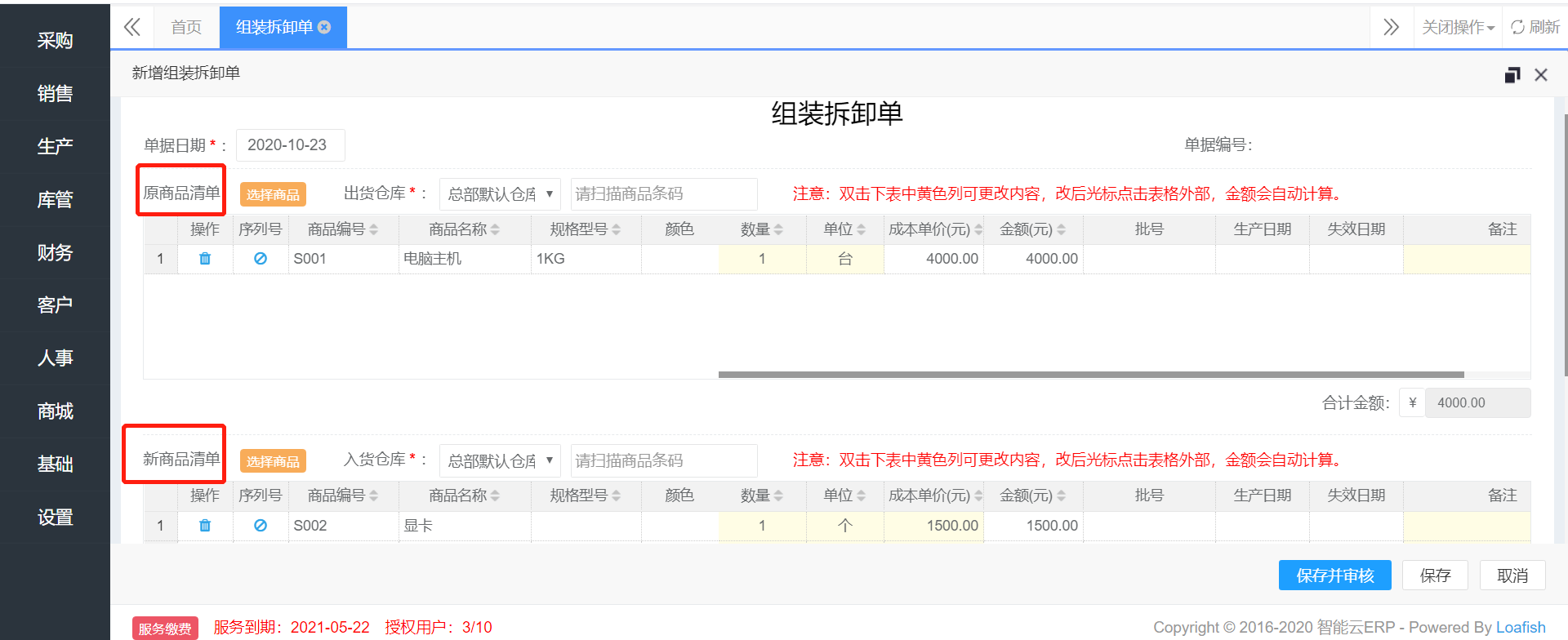Image resolution: width=1568 pixels, height=640 pixels.
Task: Click the 保存并审核 button
Action: [1335, 576]
